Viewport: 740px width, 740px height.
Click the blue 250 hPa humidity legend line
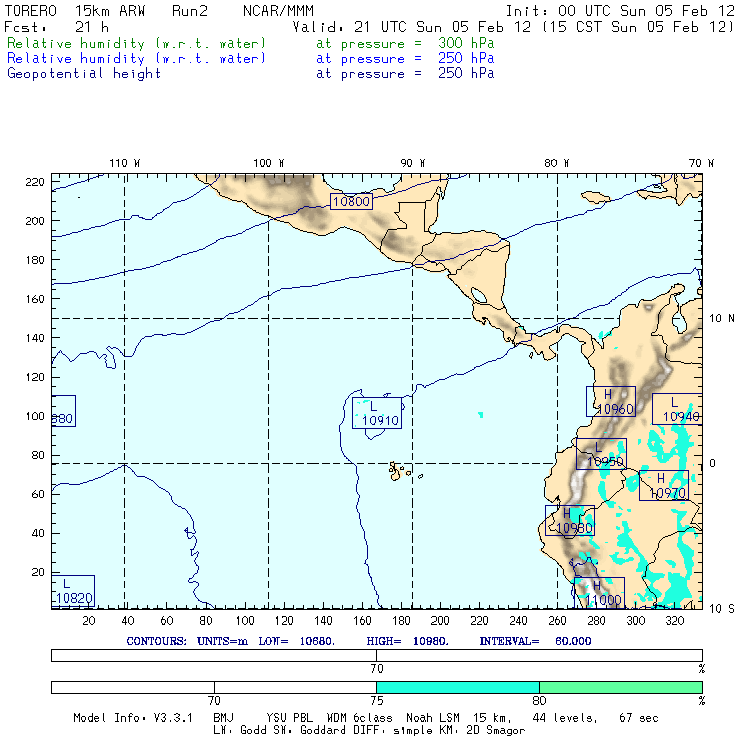(x=251, y=59)
